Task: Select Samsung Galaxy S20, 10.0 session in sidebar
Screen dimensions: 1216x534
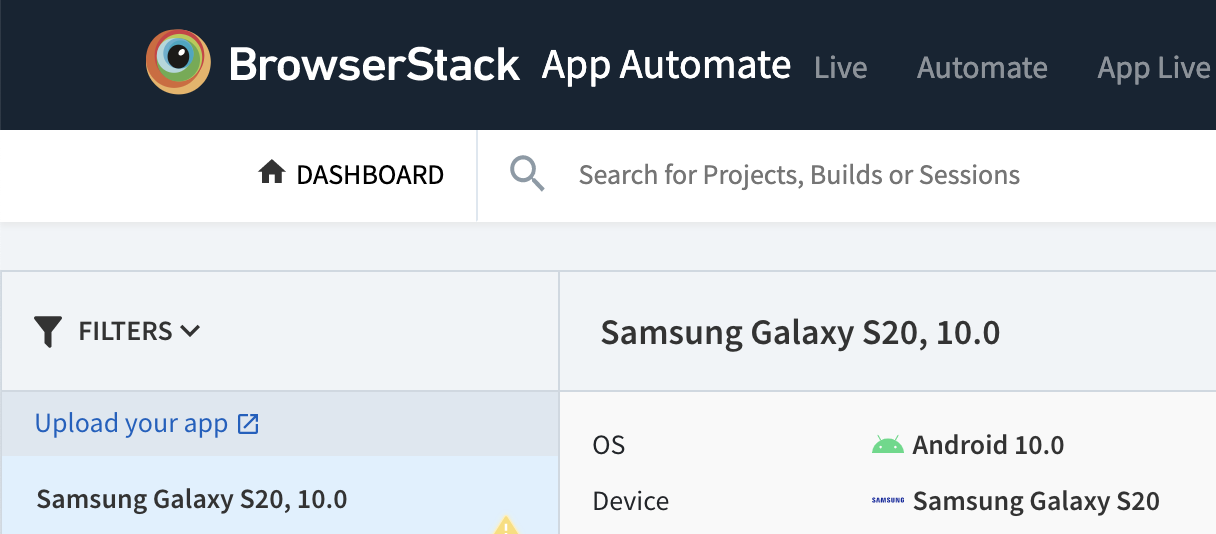Action: point(280,495)
